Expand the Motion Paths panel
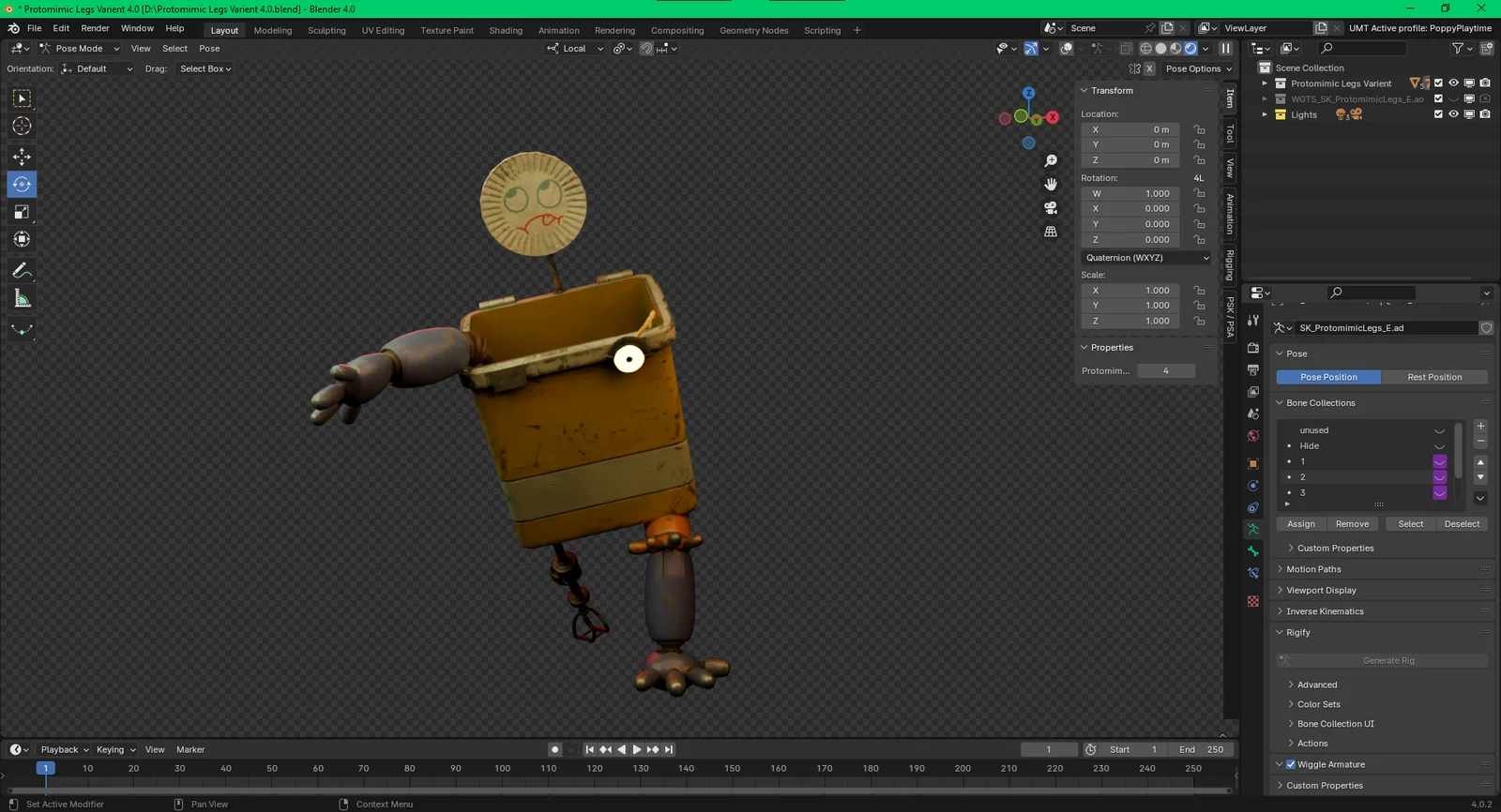The image size is (1501, 812). pos(1313,569)
